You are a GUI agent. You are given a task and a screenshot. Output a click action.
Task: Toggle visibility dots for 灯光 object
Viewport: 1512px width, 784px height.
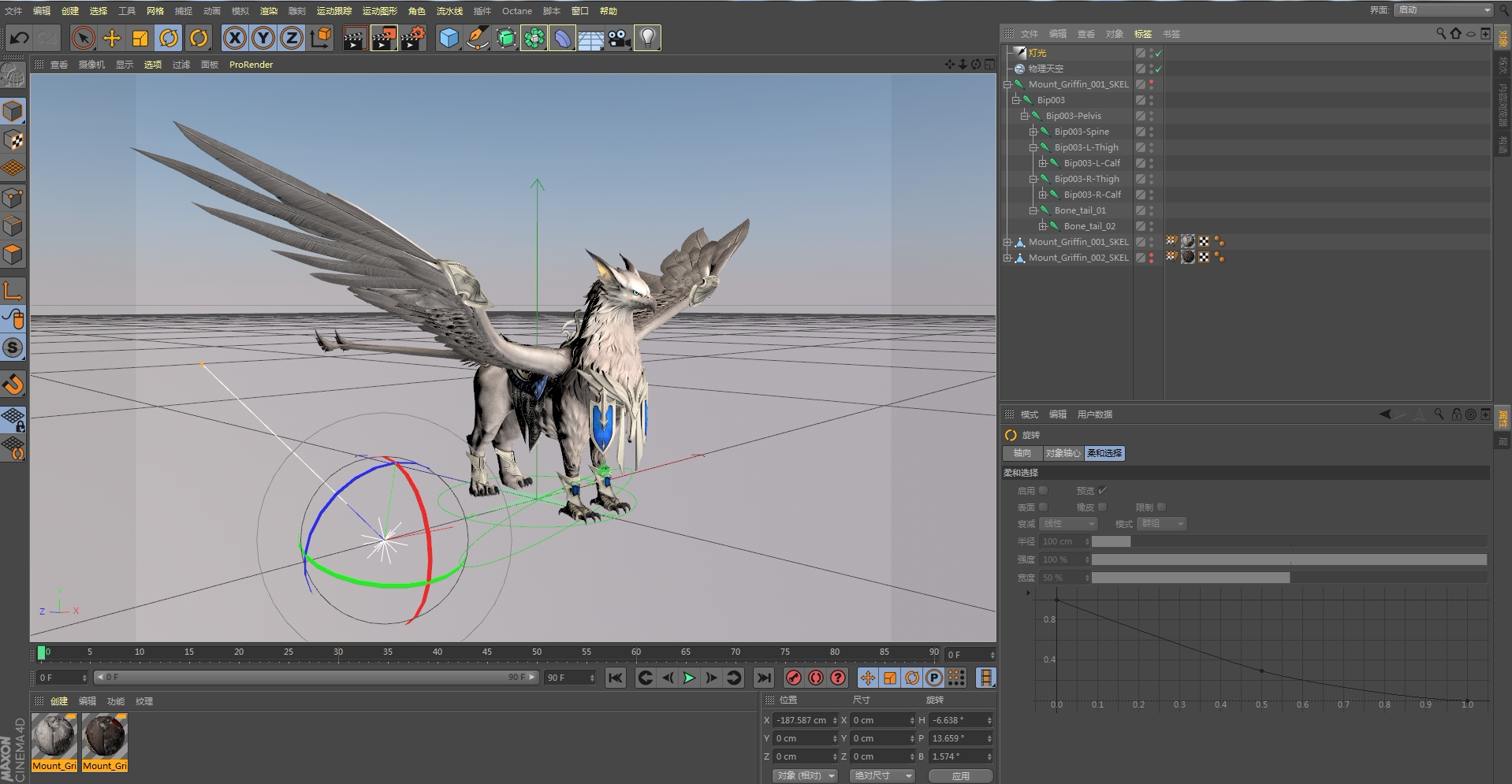[x=1151, y=53]
